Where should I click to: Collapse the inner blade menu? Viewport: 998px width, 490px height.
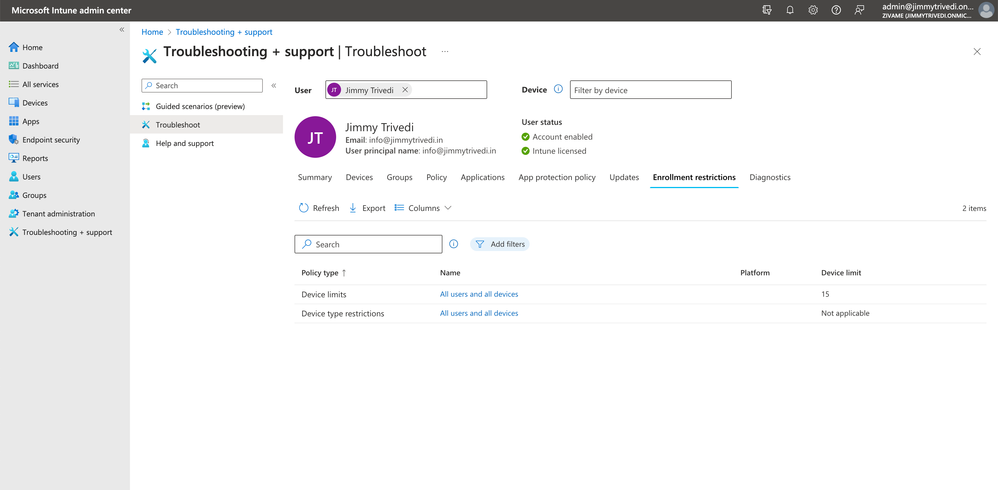[274, 85]
